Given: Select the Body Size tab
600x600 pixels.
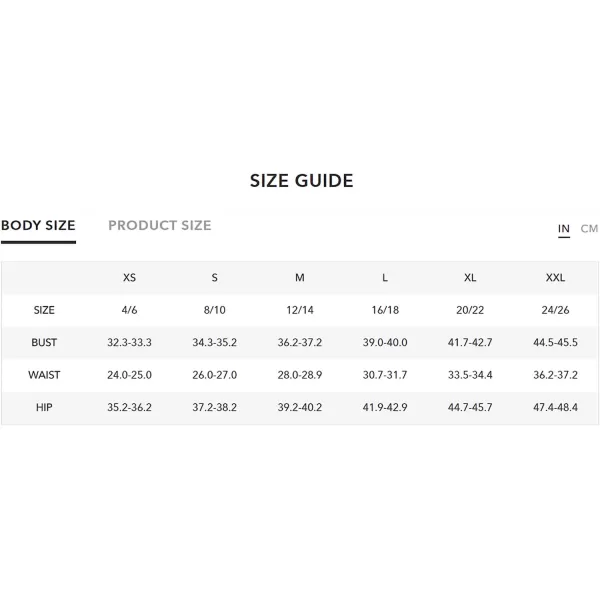Looking at the screenshot, I should click(38, 225).
